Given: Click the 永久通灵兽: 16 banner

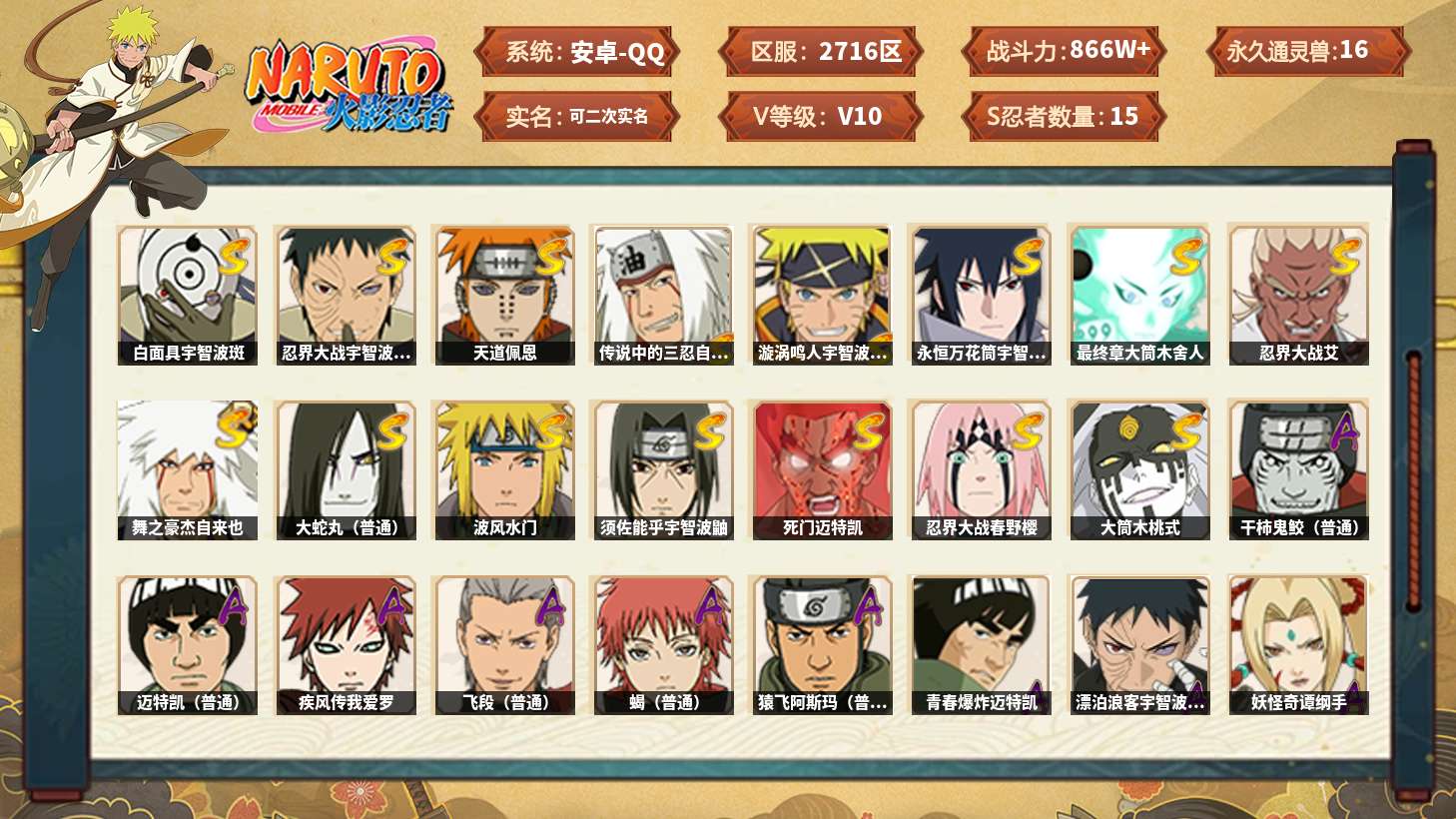Looking at the screenshot, I should pos(1306,52).
